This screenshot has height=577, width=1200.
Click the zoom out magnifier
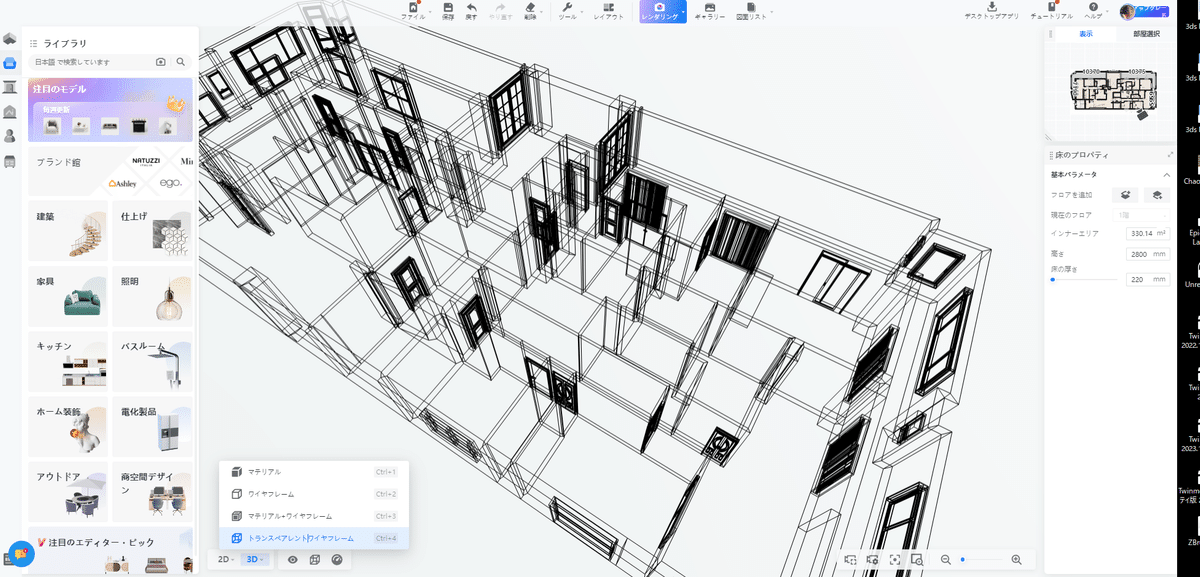pos(945,560)
